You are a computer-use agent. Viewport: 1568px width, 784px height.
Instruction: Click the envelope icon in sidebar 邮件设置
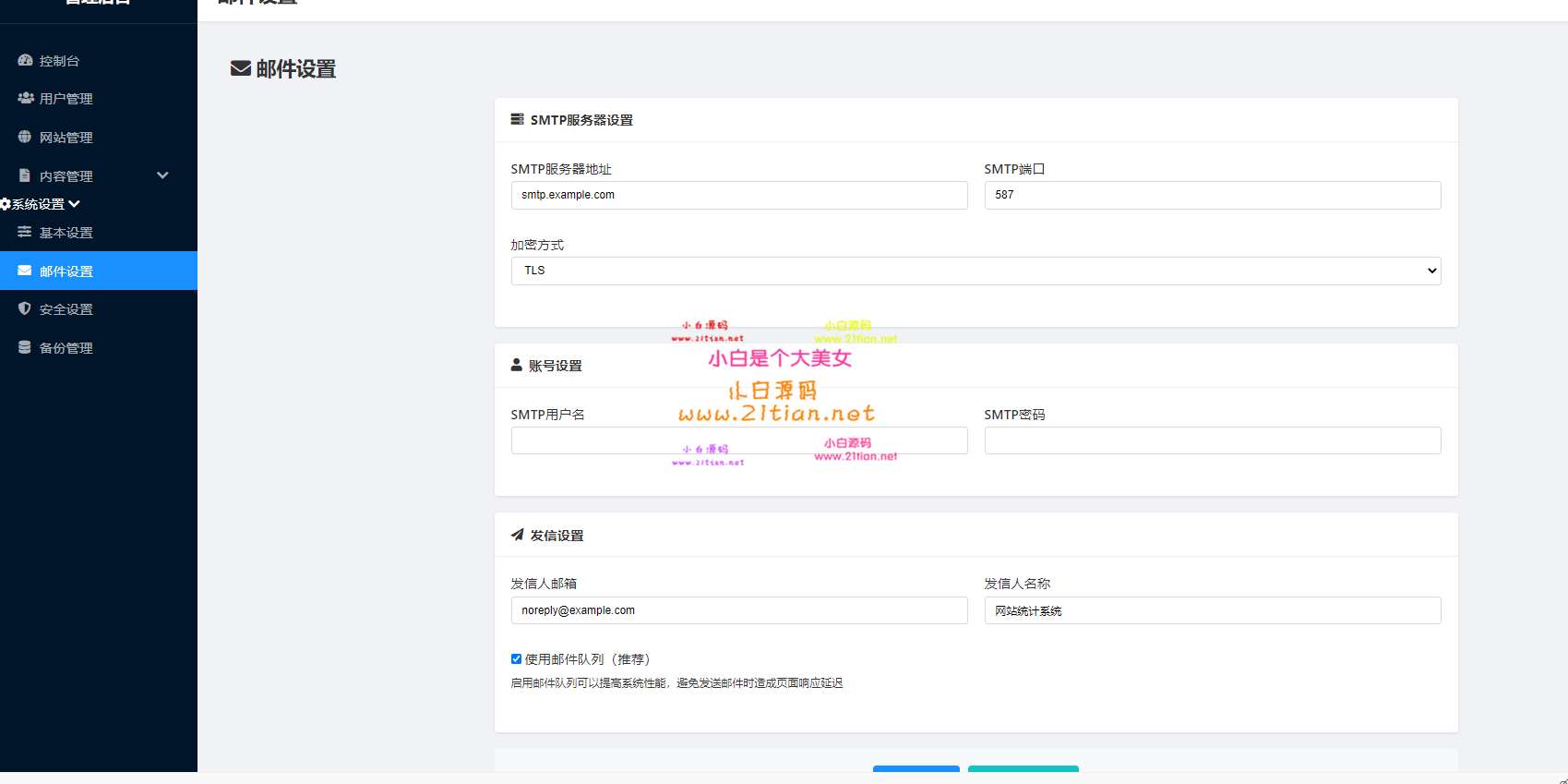tap(25, 271)
